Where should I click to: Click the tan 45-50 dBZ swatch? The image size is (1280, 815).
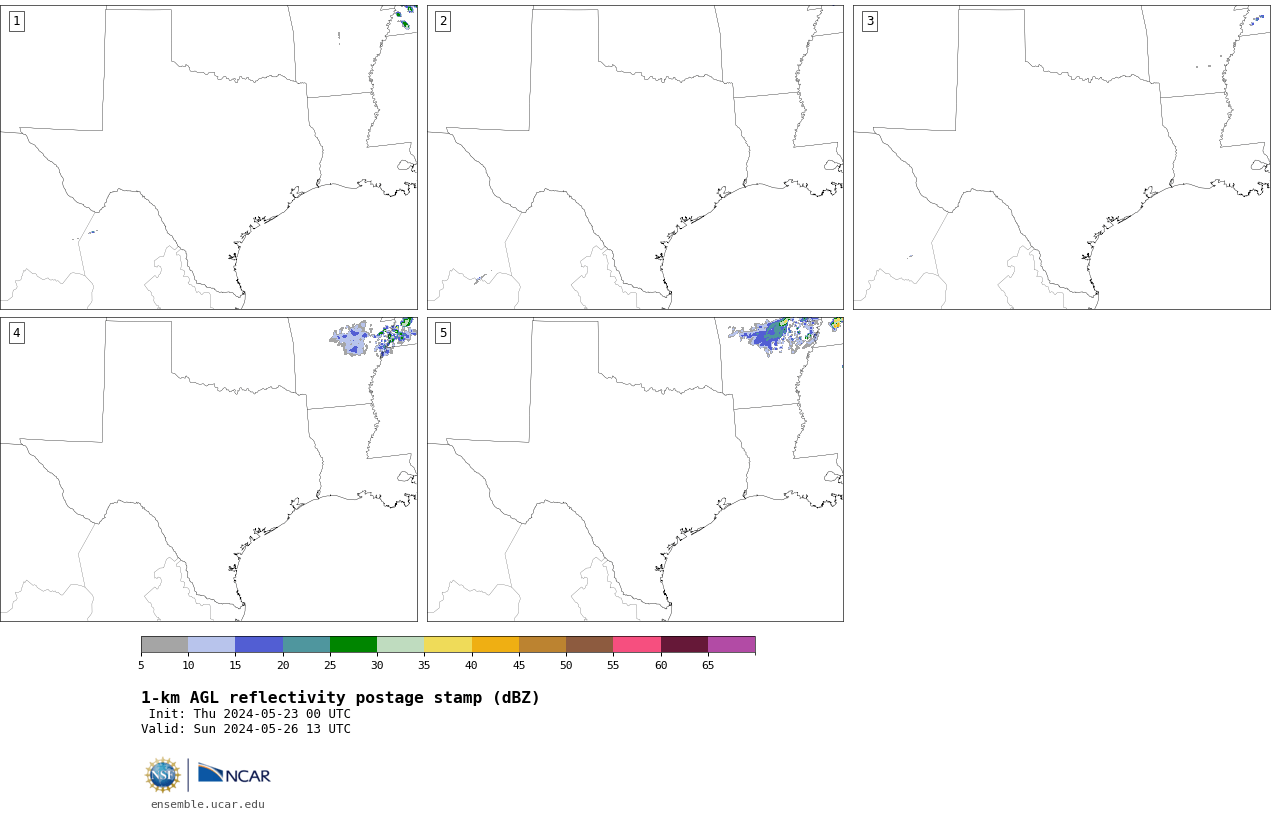tap(542, 645)
